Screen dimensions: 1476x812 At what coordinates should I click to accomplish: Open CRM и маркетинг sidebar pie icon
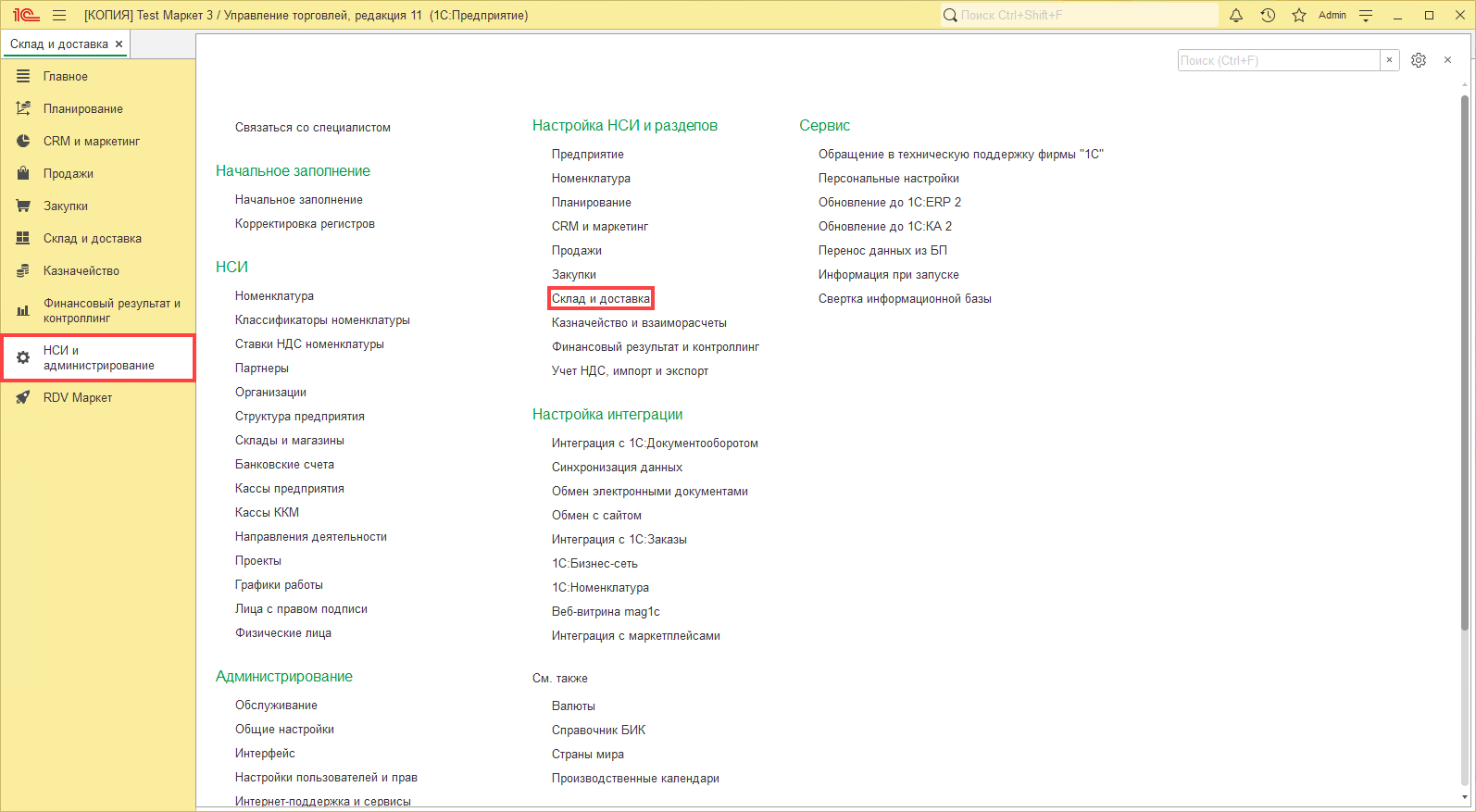[23, 141]
